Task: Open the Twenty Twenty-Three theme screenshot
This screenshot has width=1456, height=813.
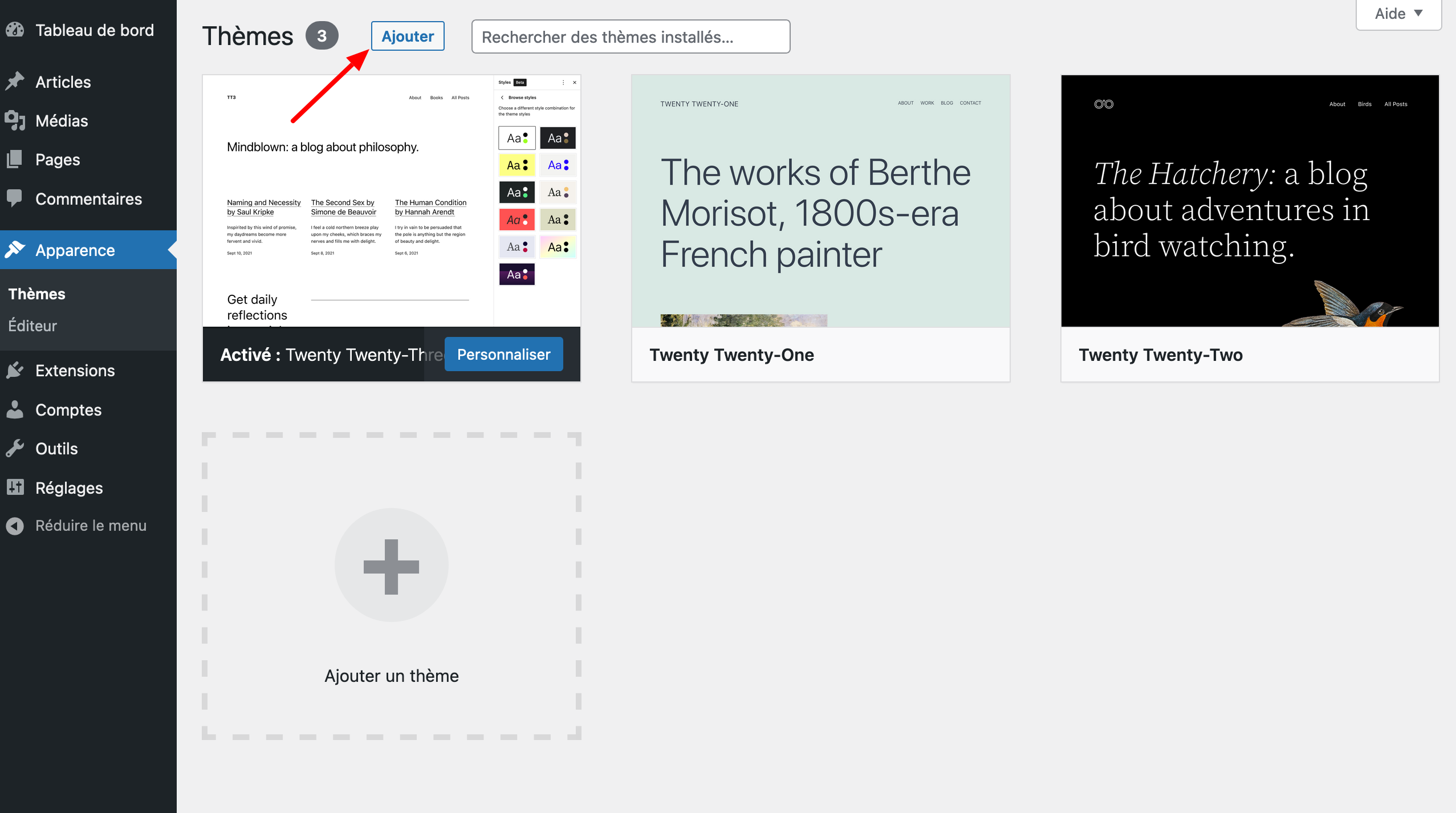Action: point(392,201)
